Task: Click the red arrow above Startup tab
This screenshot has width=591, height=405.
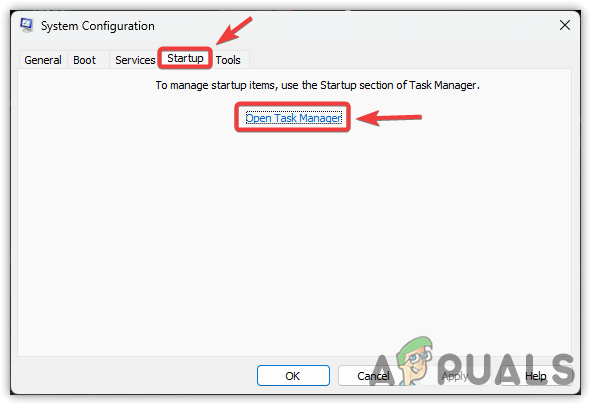Action: point(234,30)
